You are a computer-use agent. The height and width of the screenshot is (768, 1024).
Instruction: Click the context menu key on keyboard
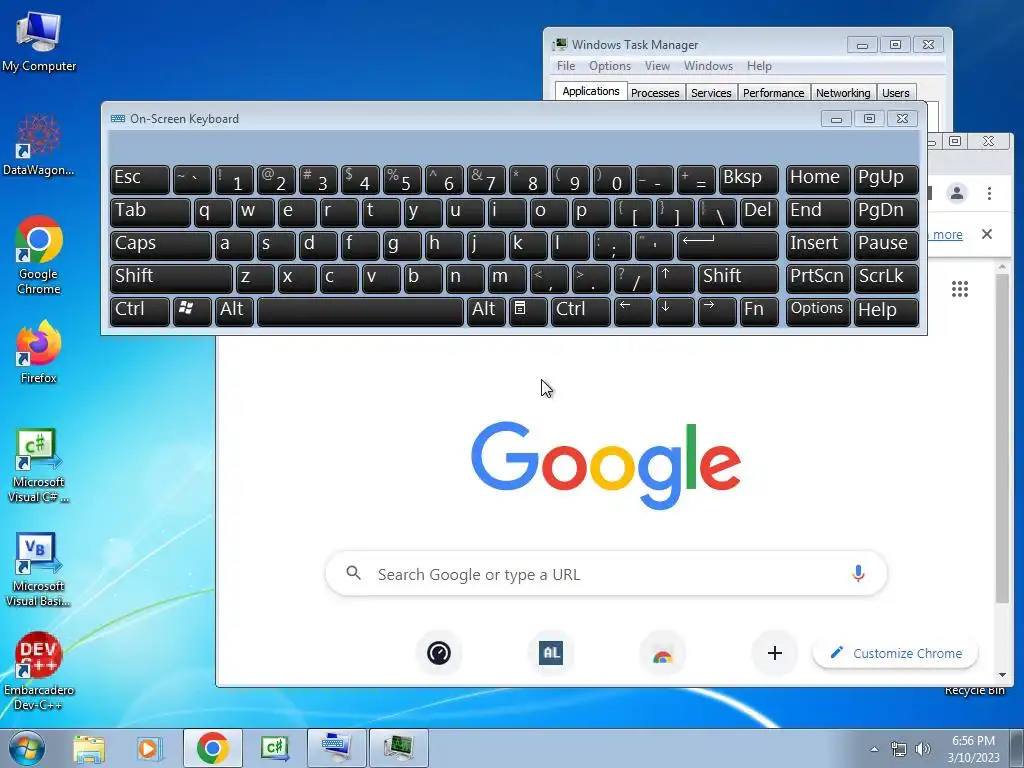point(528,311)
